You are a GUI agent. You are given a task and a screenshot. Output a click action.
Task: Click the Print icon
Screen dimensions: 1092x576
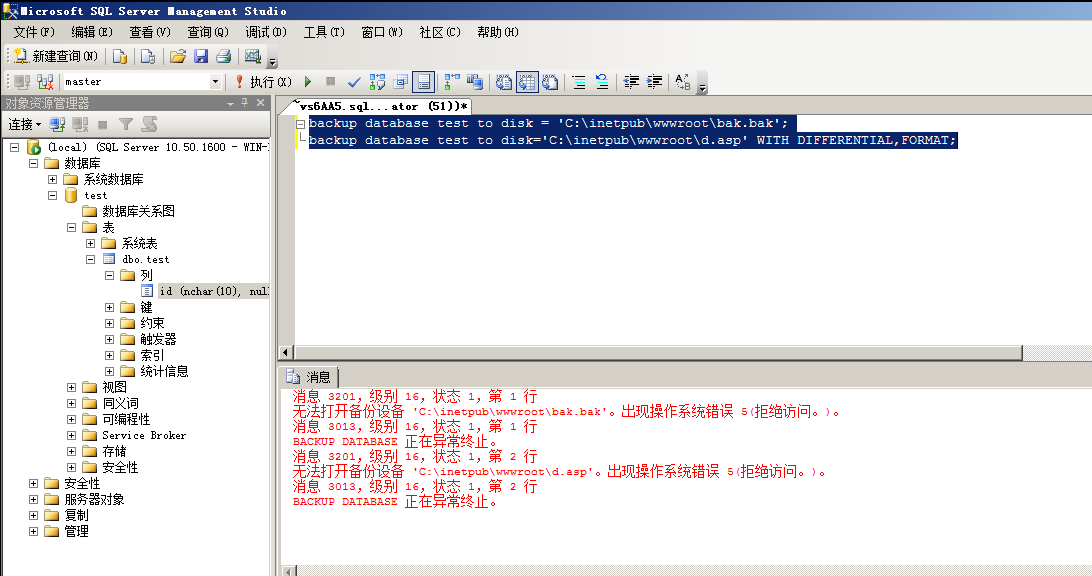tap(224, 56)
